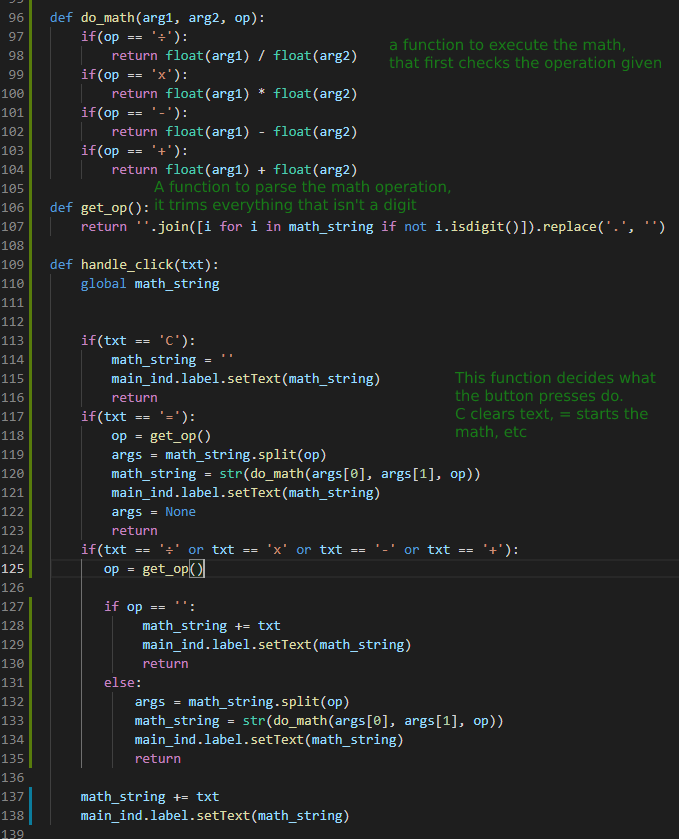Click the isdigit() call on line 107
679x839 pixels.
(485, 227)
